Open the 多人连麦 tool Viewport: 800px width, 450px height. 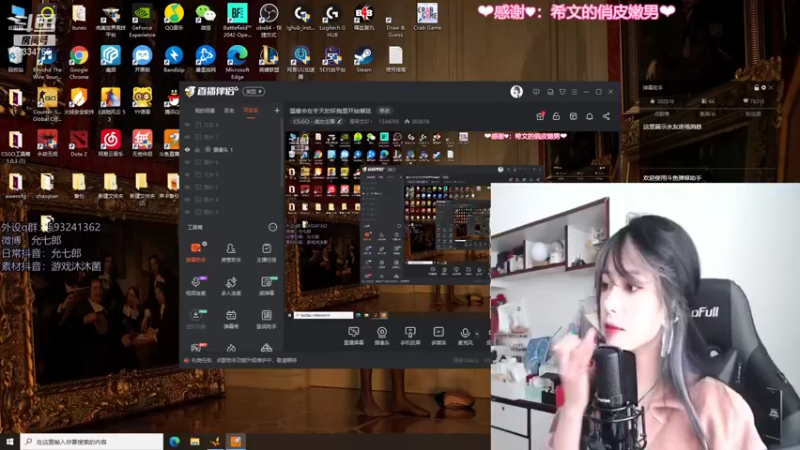point(231,286)
